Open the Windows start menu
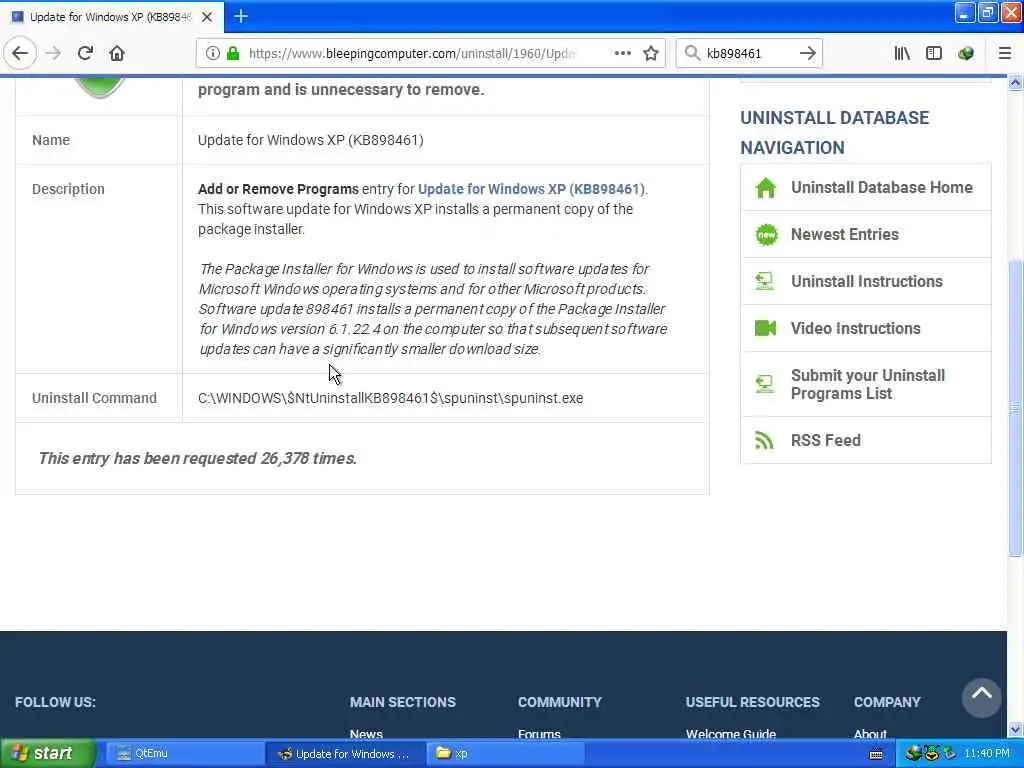1024x768 pixels. tap(48, 753)
